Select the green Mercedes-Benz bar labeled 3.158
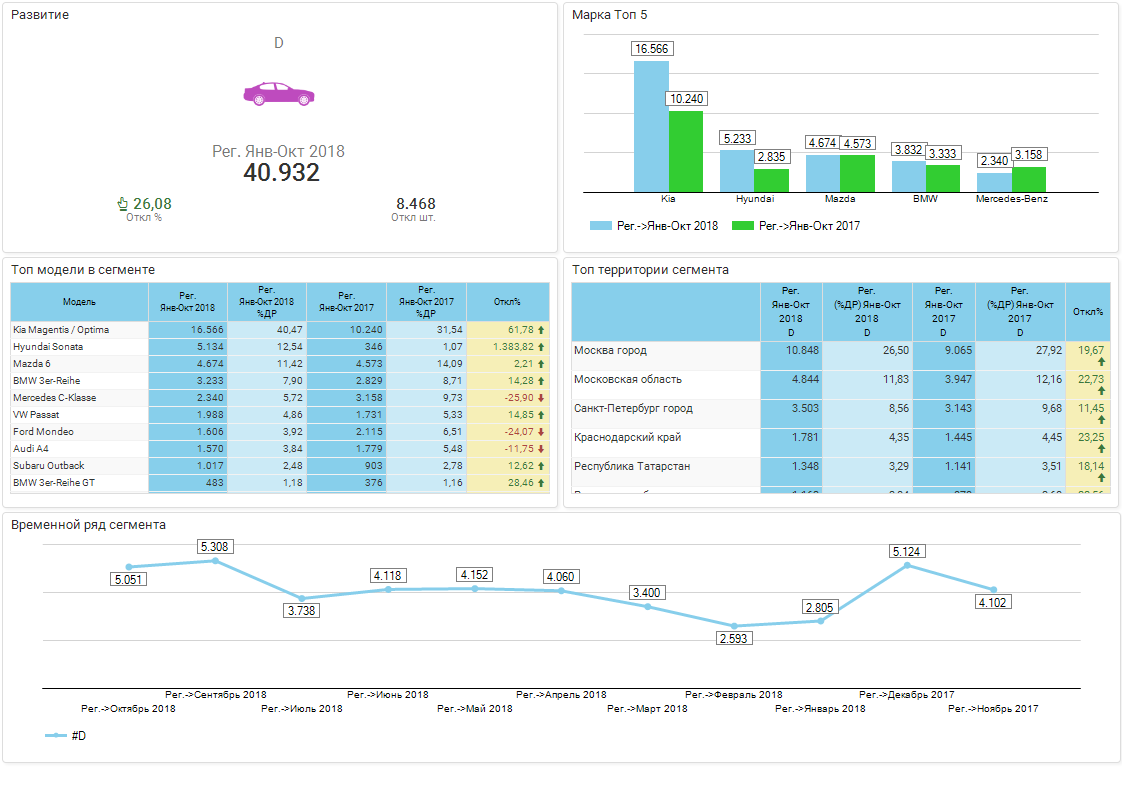1122x793 pixels. click(1029, 180)
